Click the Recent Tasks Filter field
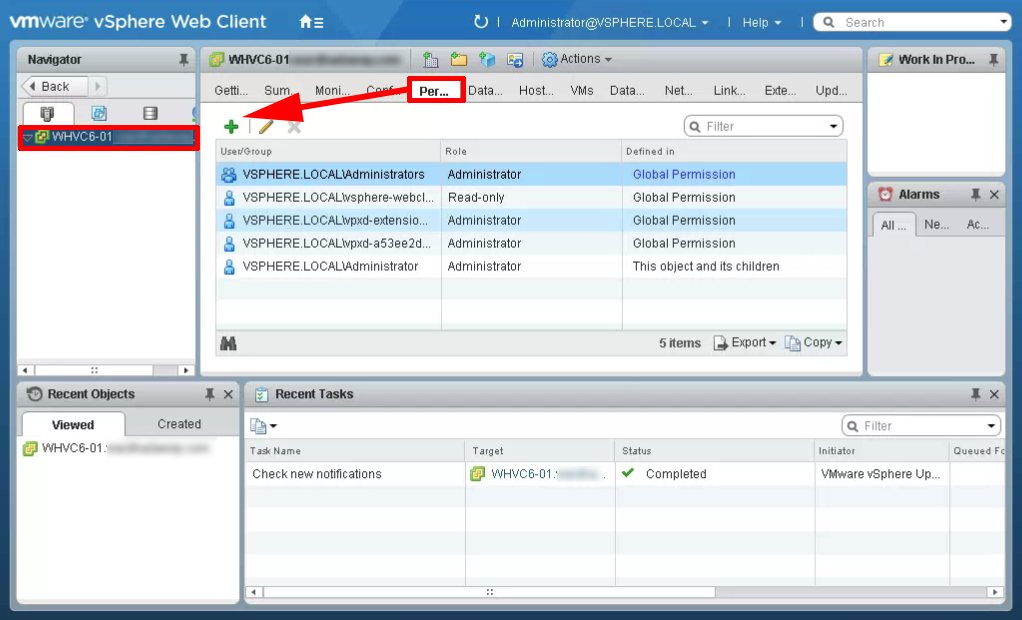The image size is (1022, 620). point(920,426)
